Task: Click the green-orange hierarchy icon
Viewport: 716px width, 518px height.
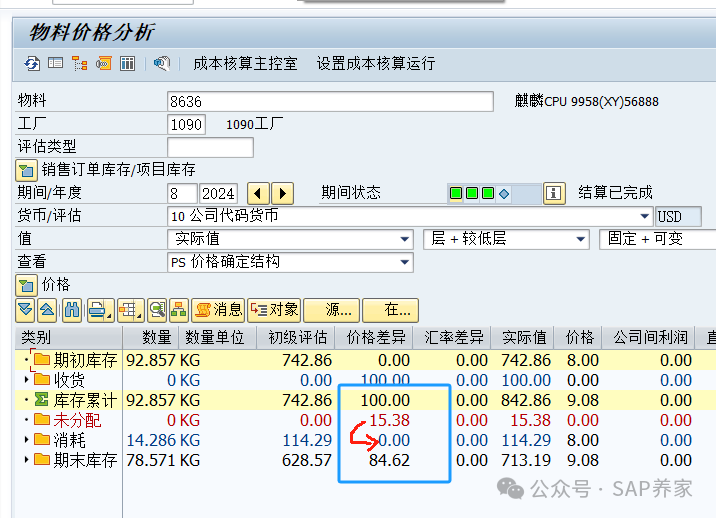Action: [179, 310]
